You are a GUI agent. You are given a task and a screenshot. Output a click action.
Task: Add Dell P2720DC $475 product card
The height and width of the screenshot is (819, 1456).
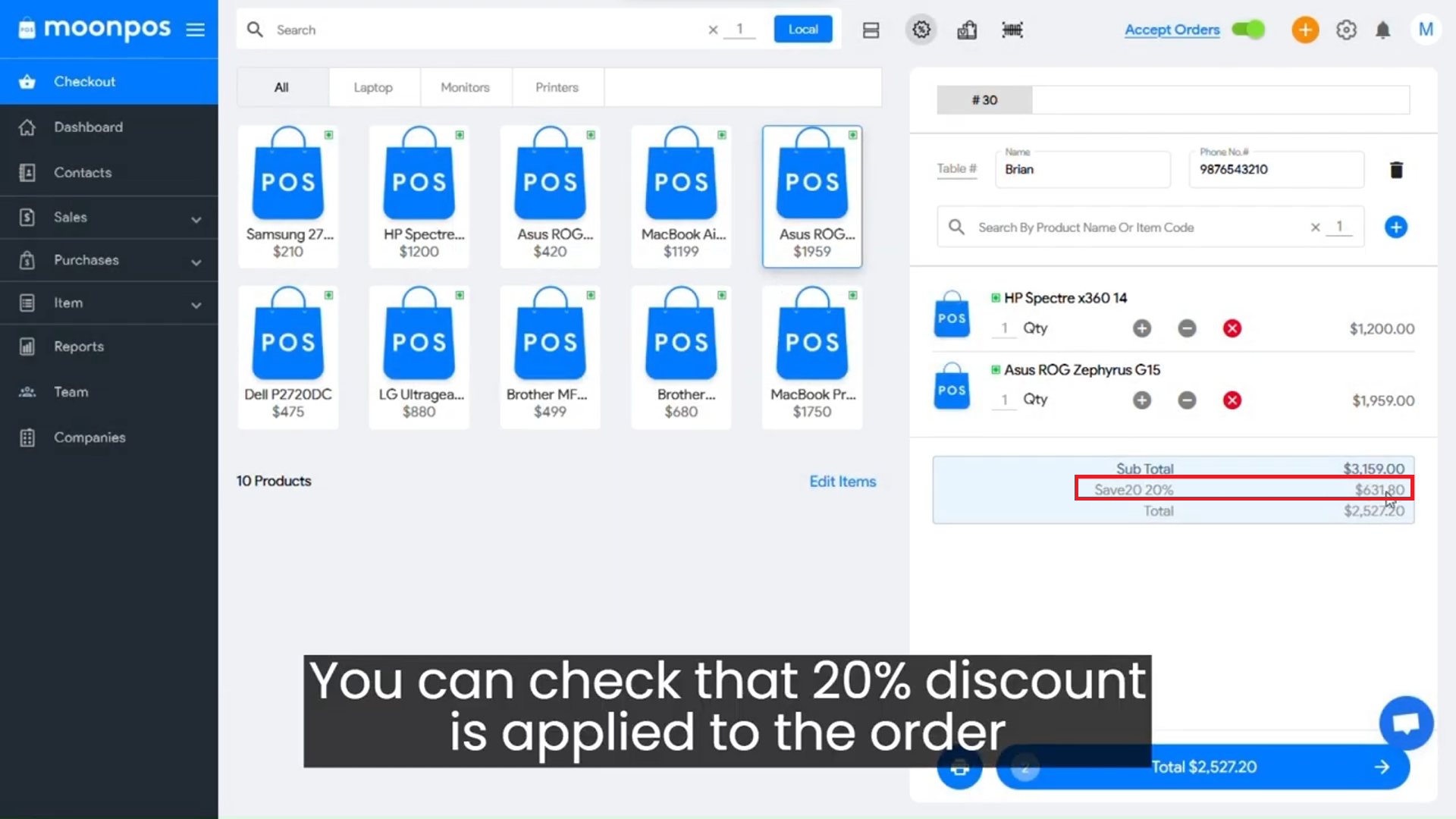click(288, 357)
